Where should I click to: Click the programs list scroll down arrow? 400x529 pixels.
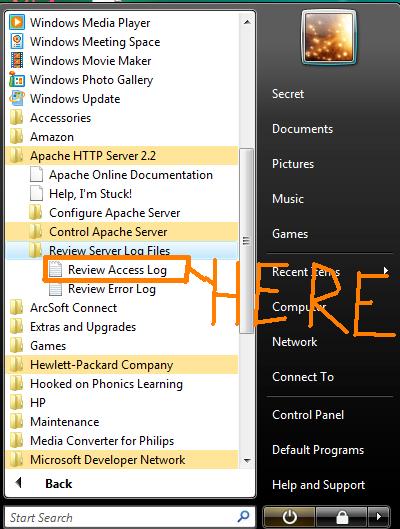coord(247,461)
